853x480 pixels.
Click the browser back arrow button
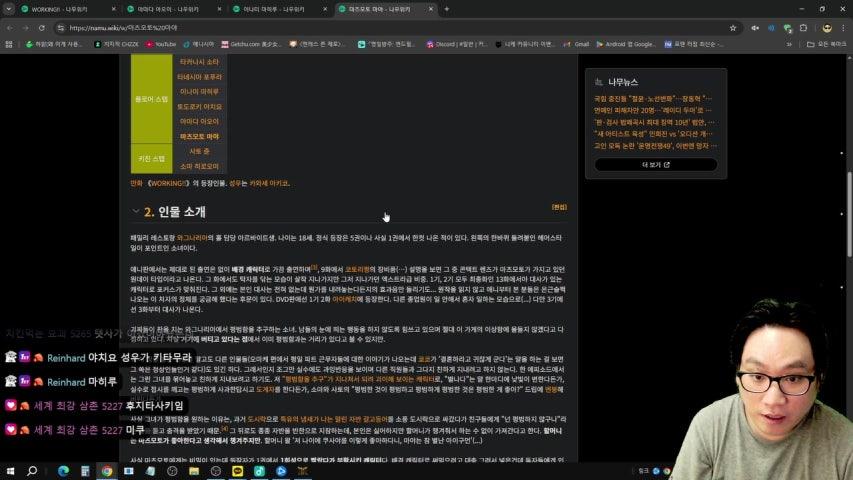11,28
